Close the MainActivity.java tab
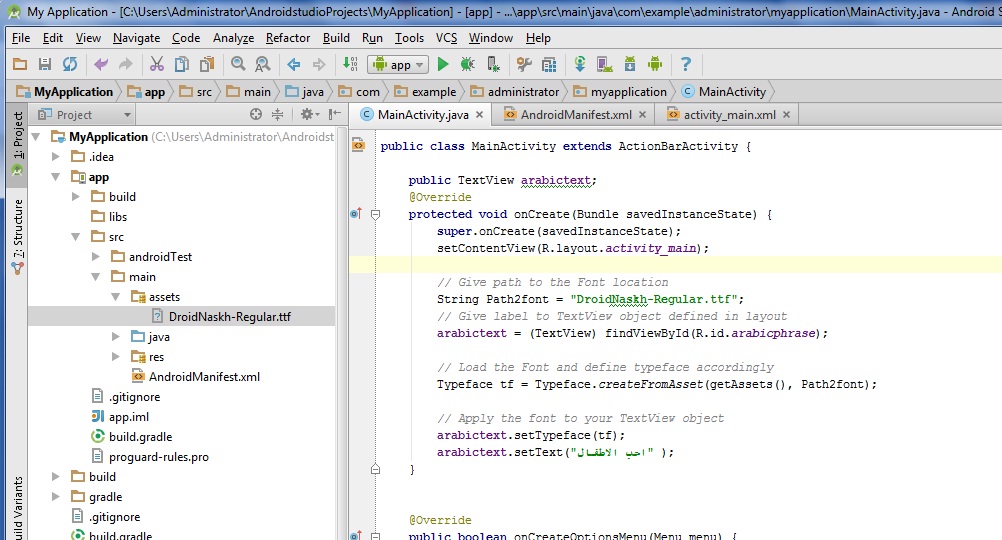Screen dimensions: 1002x540 [480, 115]
